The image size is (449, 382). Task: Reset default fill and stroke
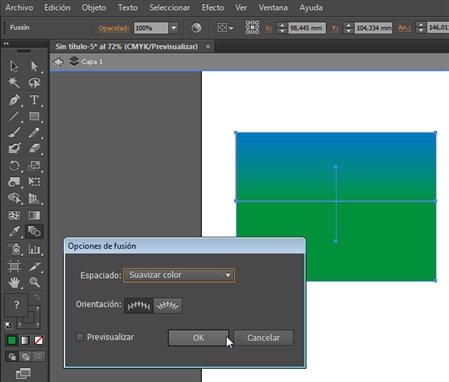(x=8, y=325)
